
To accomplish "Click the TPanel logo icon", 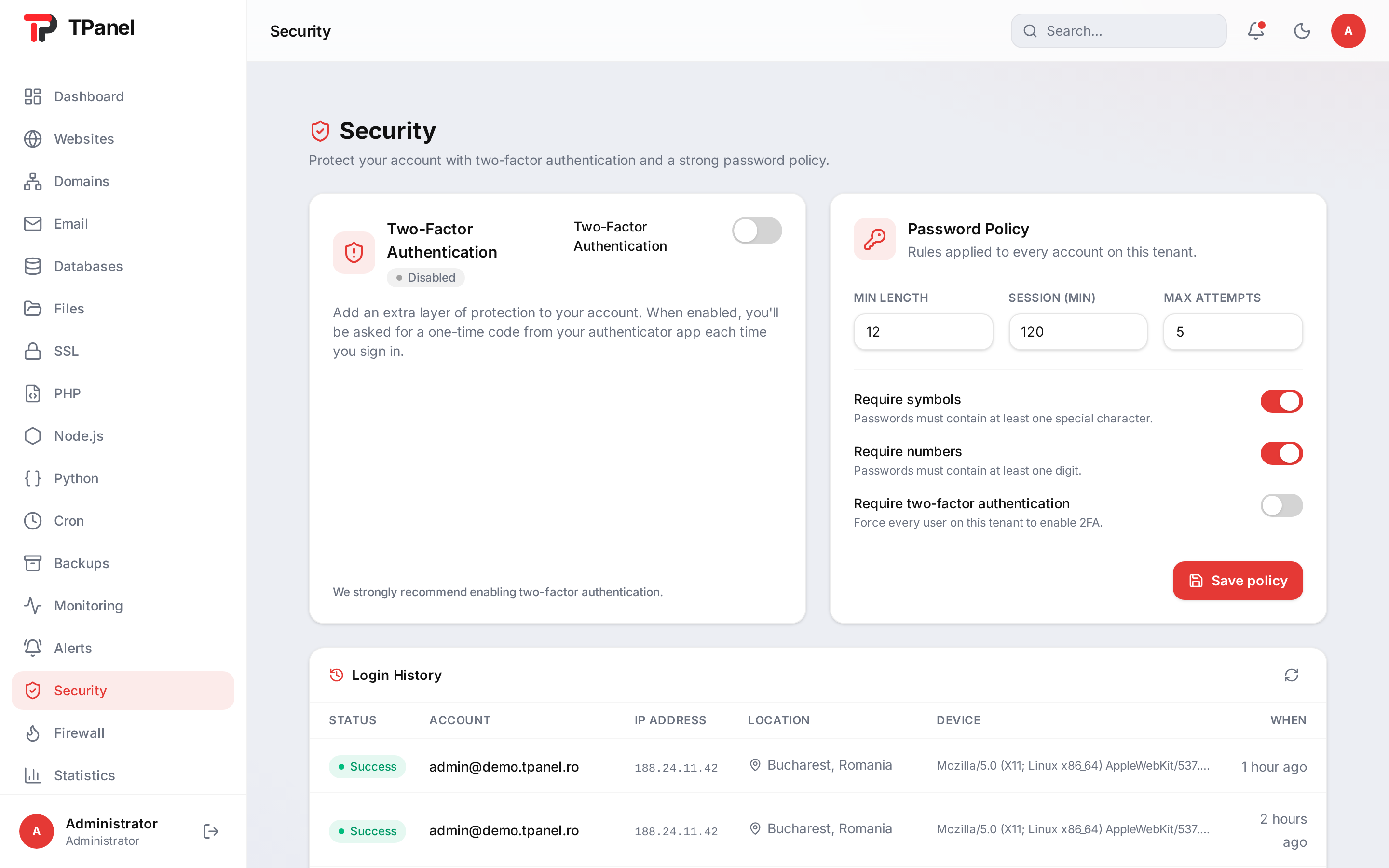I will coord(40,27).
